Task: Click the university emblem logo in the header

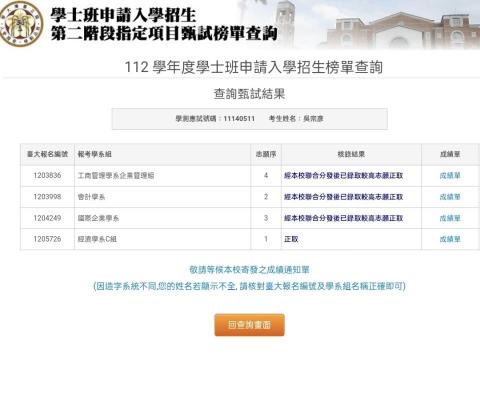Action: click(x=21, y=24)
